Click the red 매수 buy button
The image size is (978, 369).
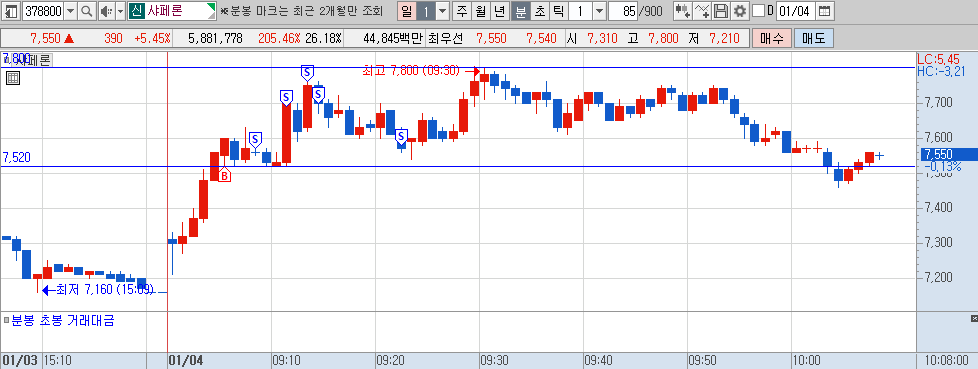[x=772, y=39]
